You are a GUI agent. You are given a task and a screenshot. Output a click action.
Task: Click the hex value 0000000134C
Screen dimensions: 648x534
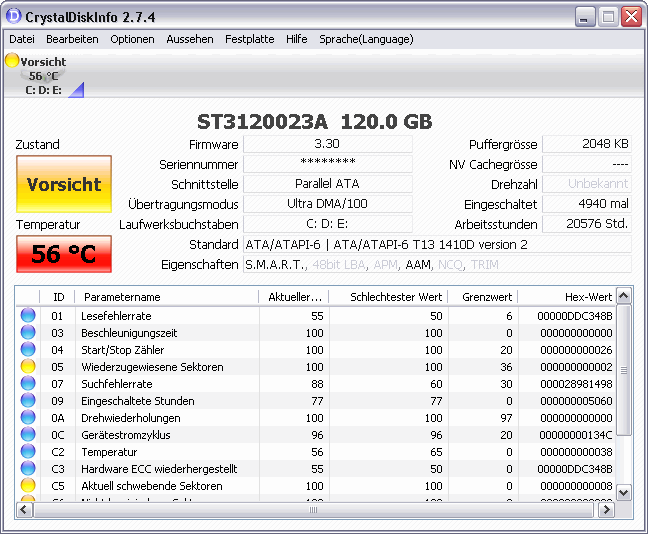click(x=576, y=435)
